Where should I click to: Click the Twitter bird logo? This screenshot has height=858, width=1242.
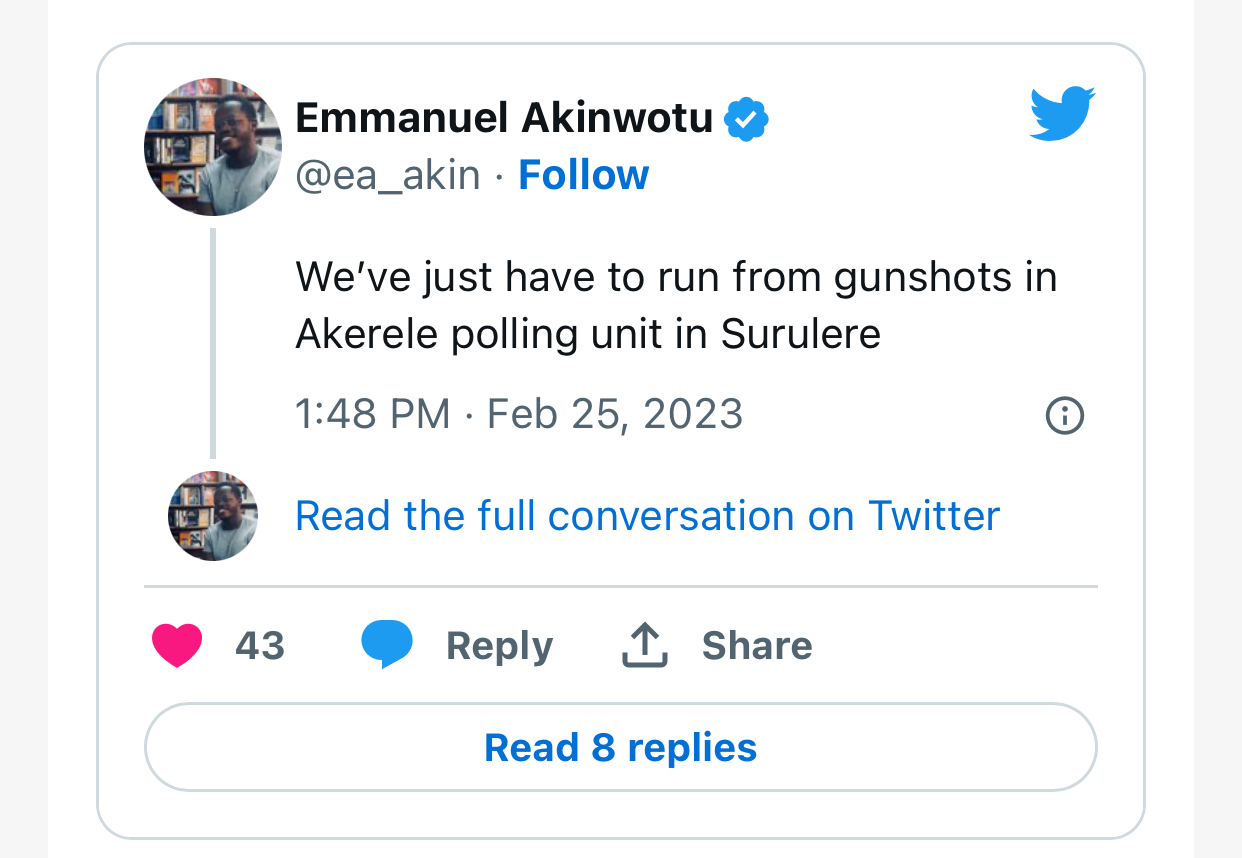point(1062,113)
